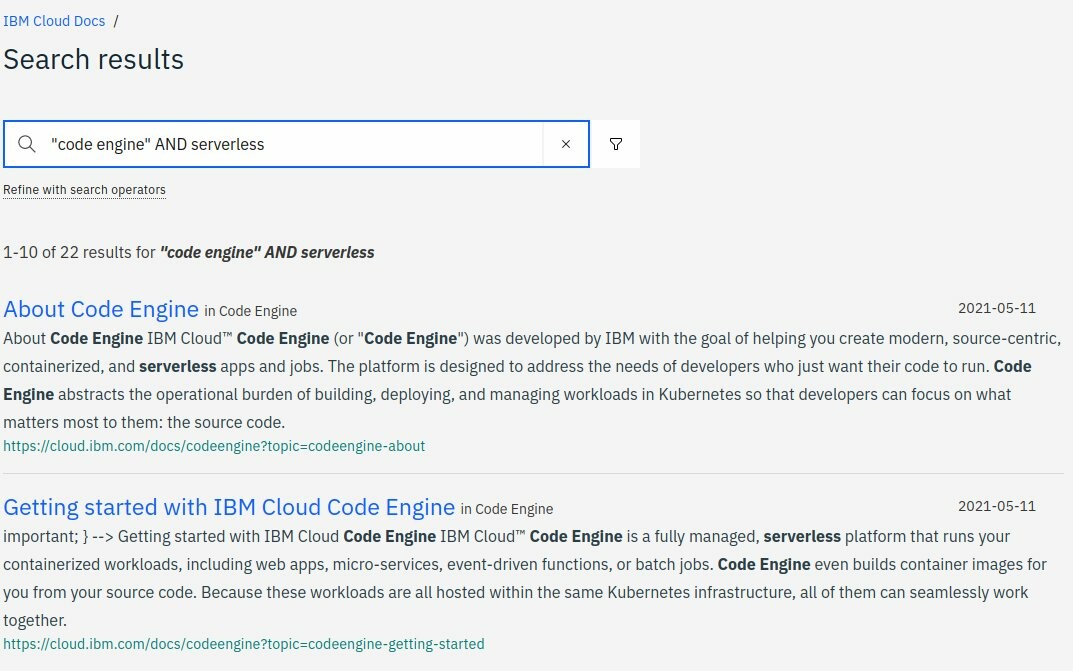Viewport: 1073px width, 671px height.
Task: Click "in Code Engine" beside Getting started title
Action: (507, 509)
